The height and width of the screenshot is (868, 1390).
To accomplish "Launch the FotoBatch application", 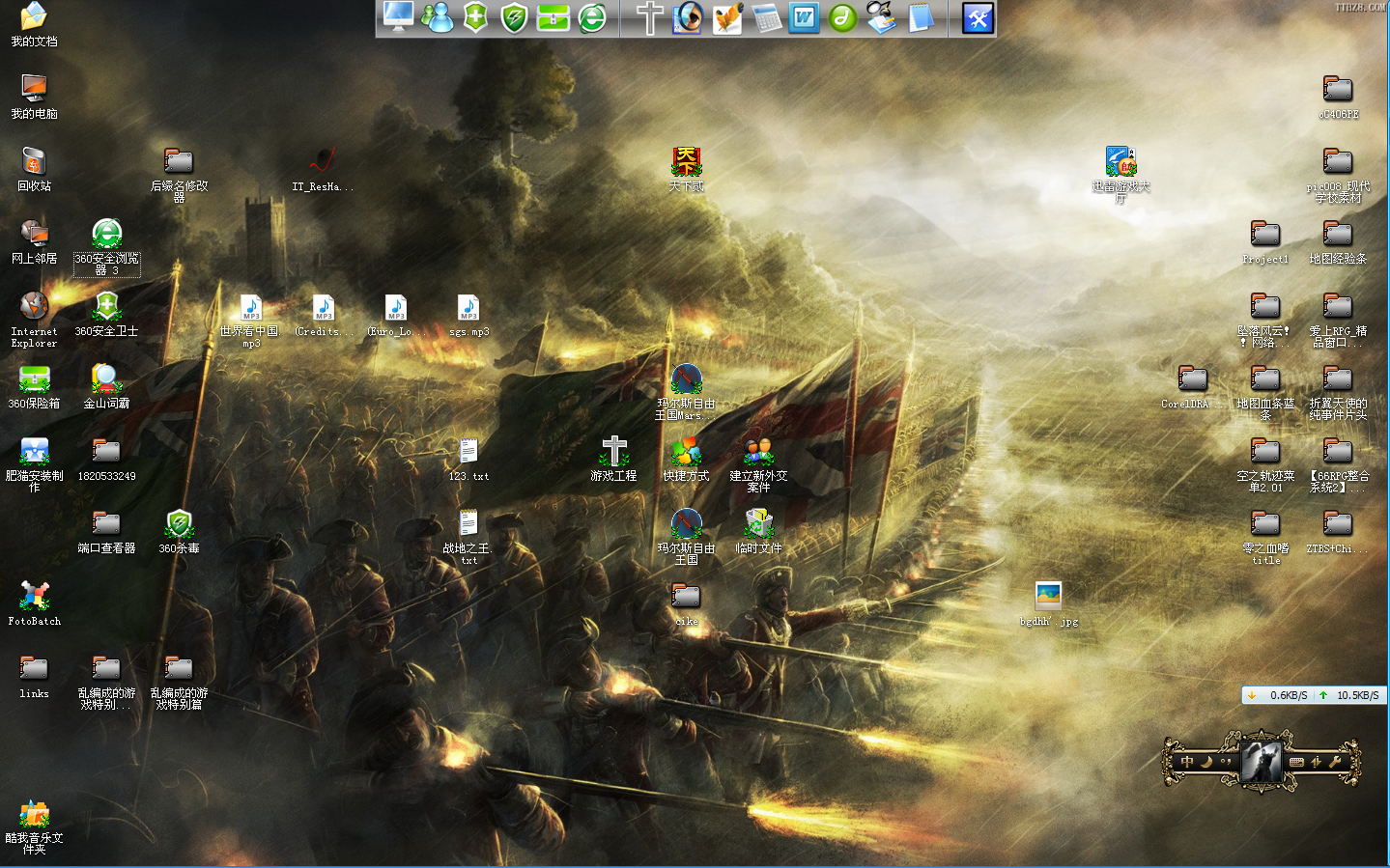I will 34,603.
